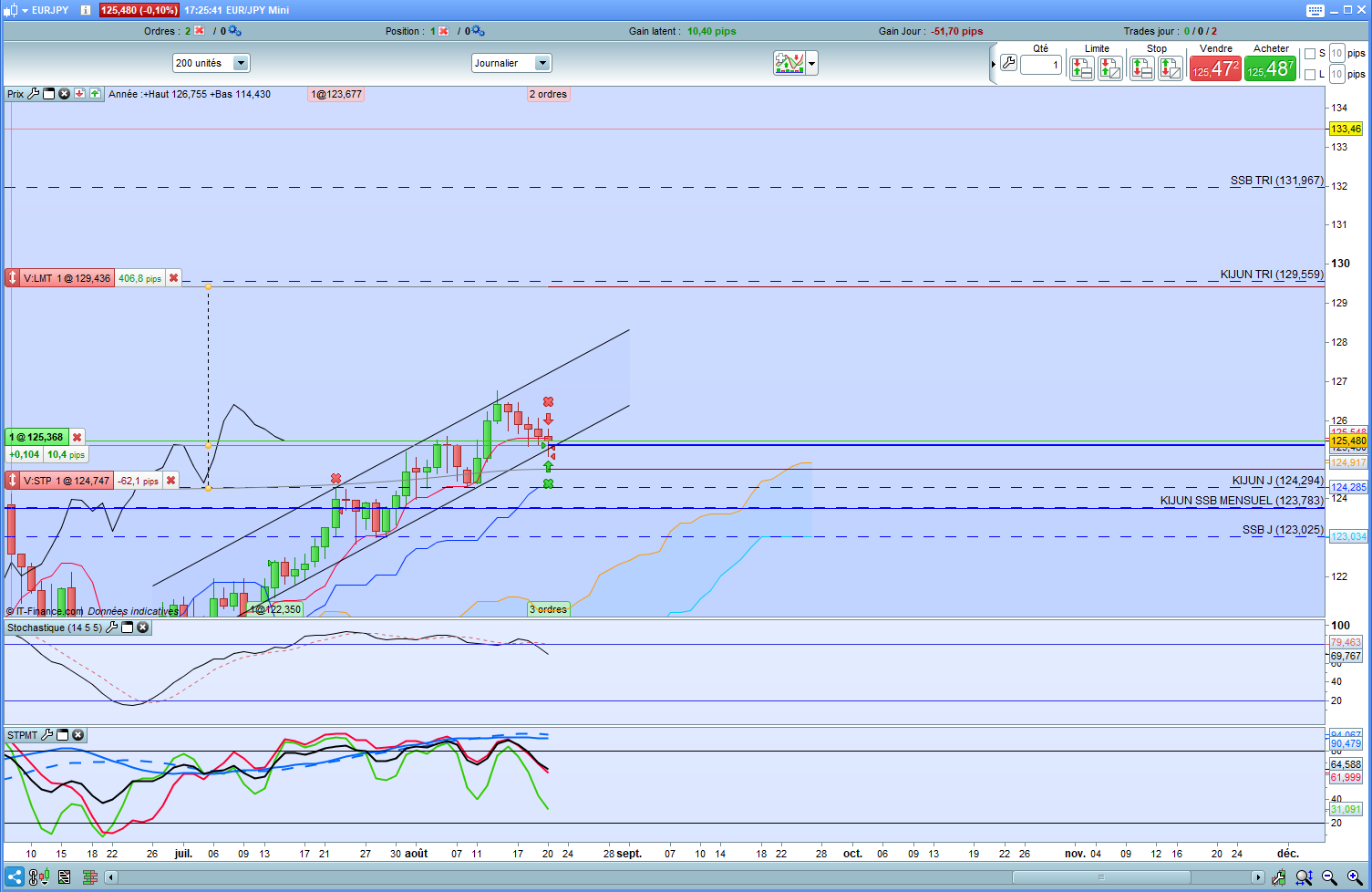Screen dimensions: 1372x892
Task: Click the green up arrow icon in Prix panel
Action: (x=95, y=94)
